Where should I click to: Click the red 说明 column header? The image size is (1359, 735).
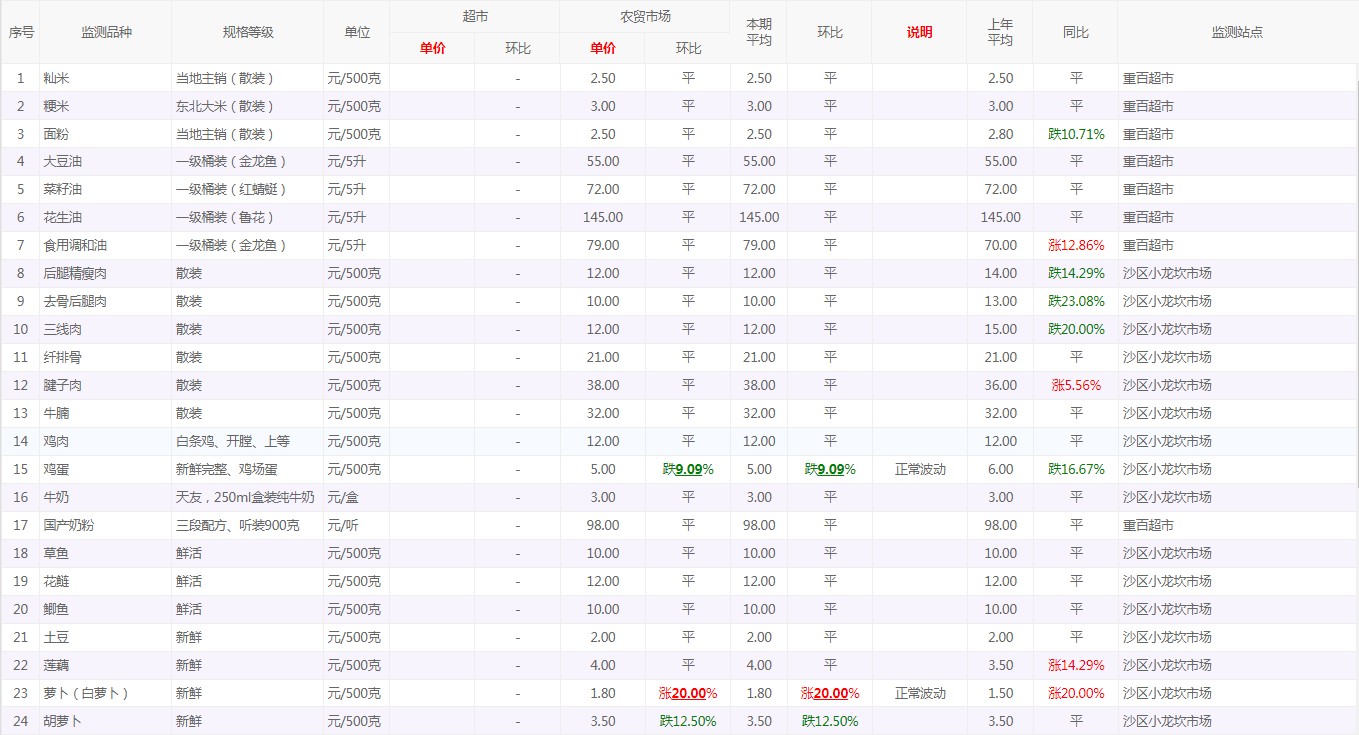(919, 32)
